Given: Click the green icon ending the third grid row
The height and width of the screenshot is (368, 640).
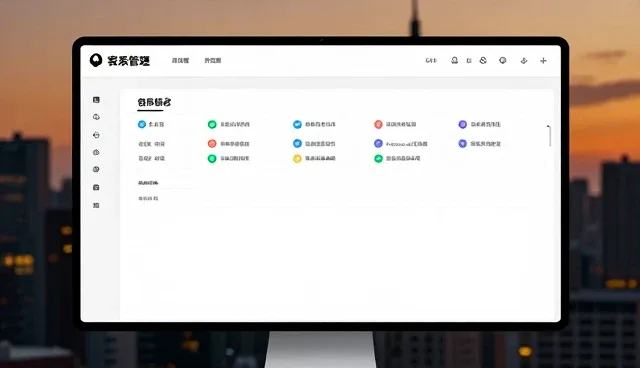Looking at the screenshot, I should (378, 159).
